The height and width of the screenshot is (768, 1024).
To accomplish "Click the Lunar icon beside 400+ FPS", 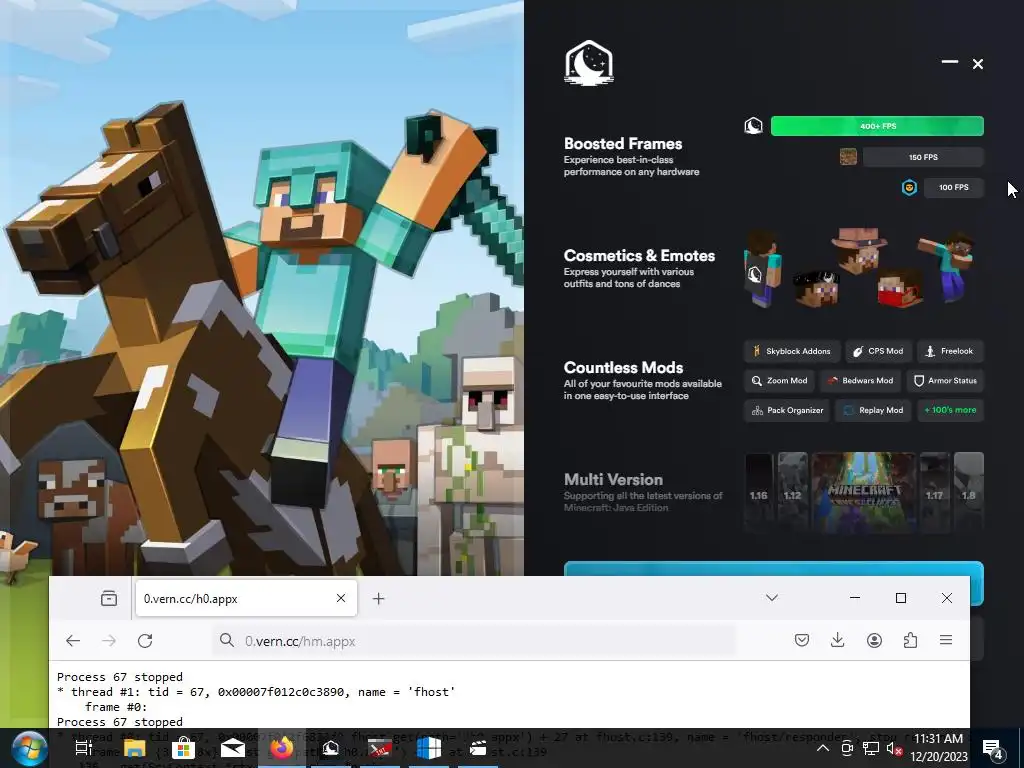I will click(x=754, y=126).
